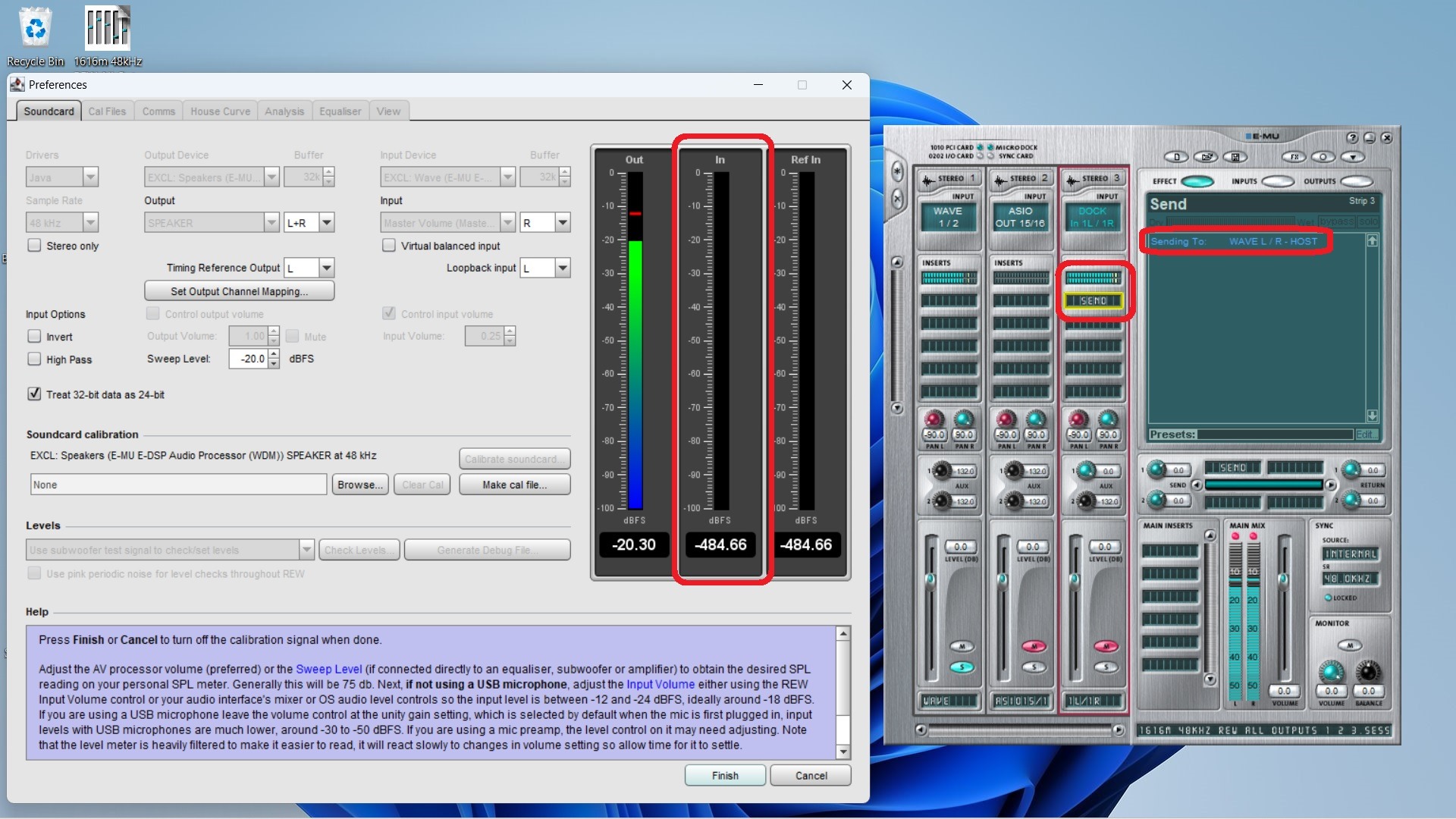Select the OUTPUTS view button in E-MU
1456x819 pixels.
click(1357, 181)
